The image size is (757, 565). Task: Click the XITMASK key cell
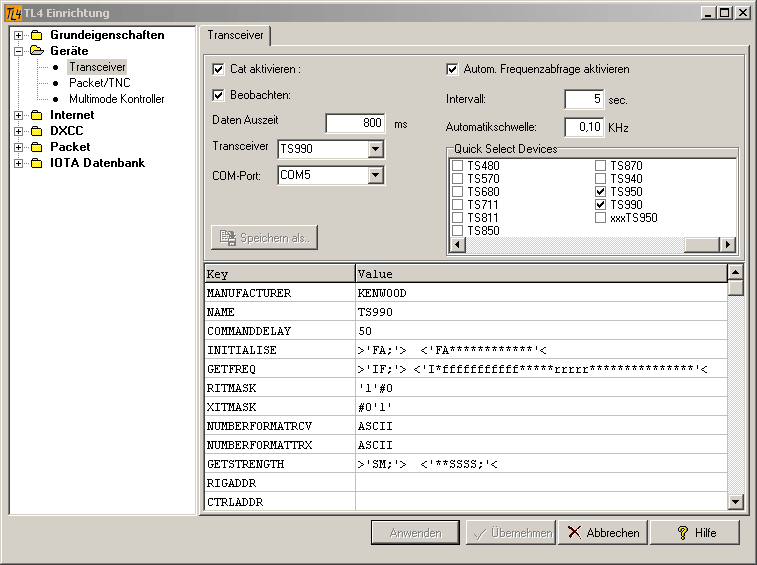click(x=280, y=407)
